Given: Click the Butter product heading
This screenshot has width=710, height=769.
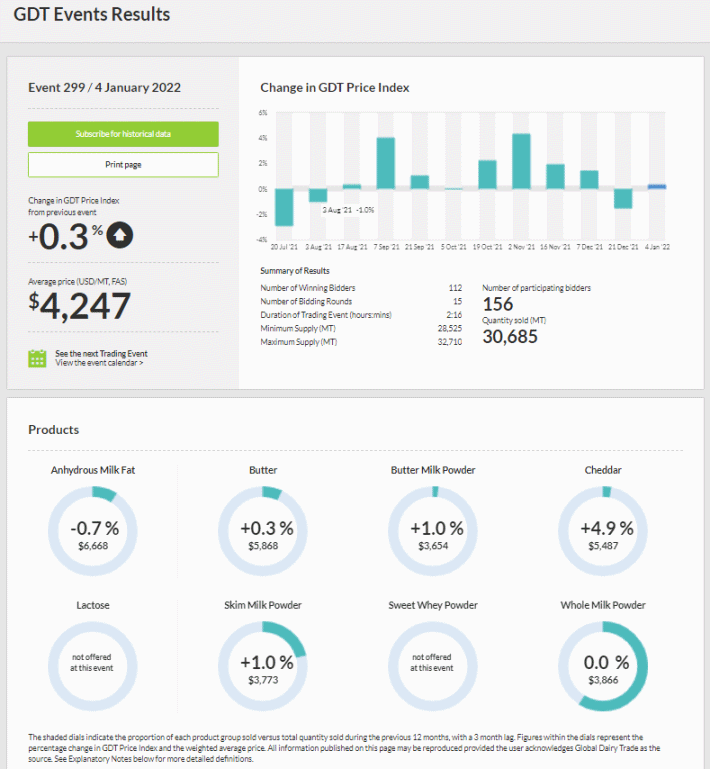Looking at the screenshot, I should coord(263,470).
